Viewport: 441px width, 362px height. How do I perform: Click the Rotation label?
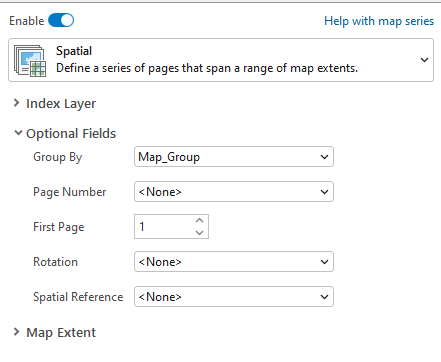[x=55, y=262]
